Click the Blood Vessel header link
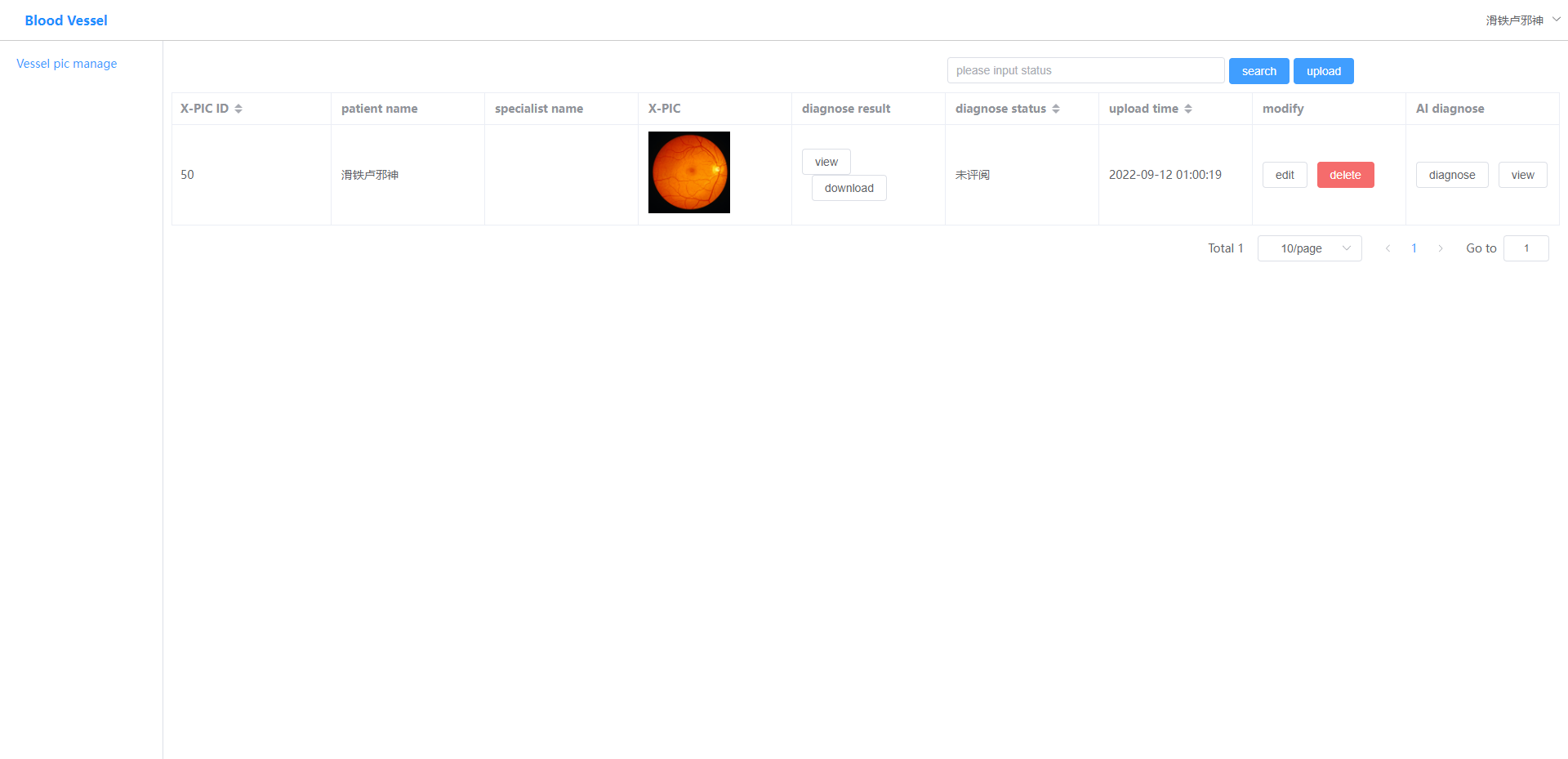1568x759 pixels. click(66, 20)
